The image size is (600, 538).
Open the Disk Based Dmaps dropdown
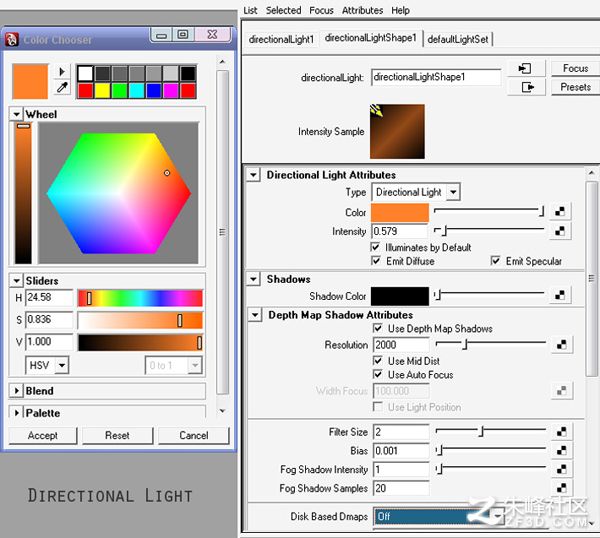click(437, 517)
